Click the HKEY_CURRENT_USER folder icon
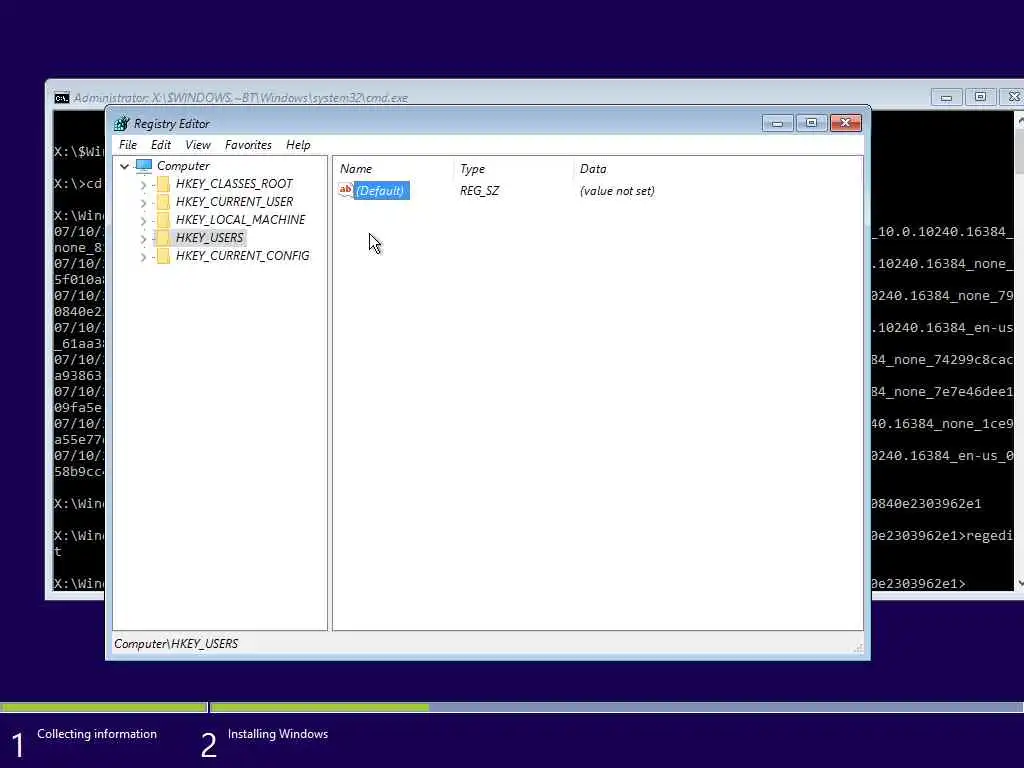Viewport: 1024px width, 768px height. tap(163, 202)
